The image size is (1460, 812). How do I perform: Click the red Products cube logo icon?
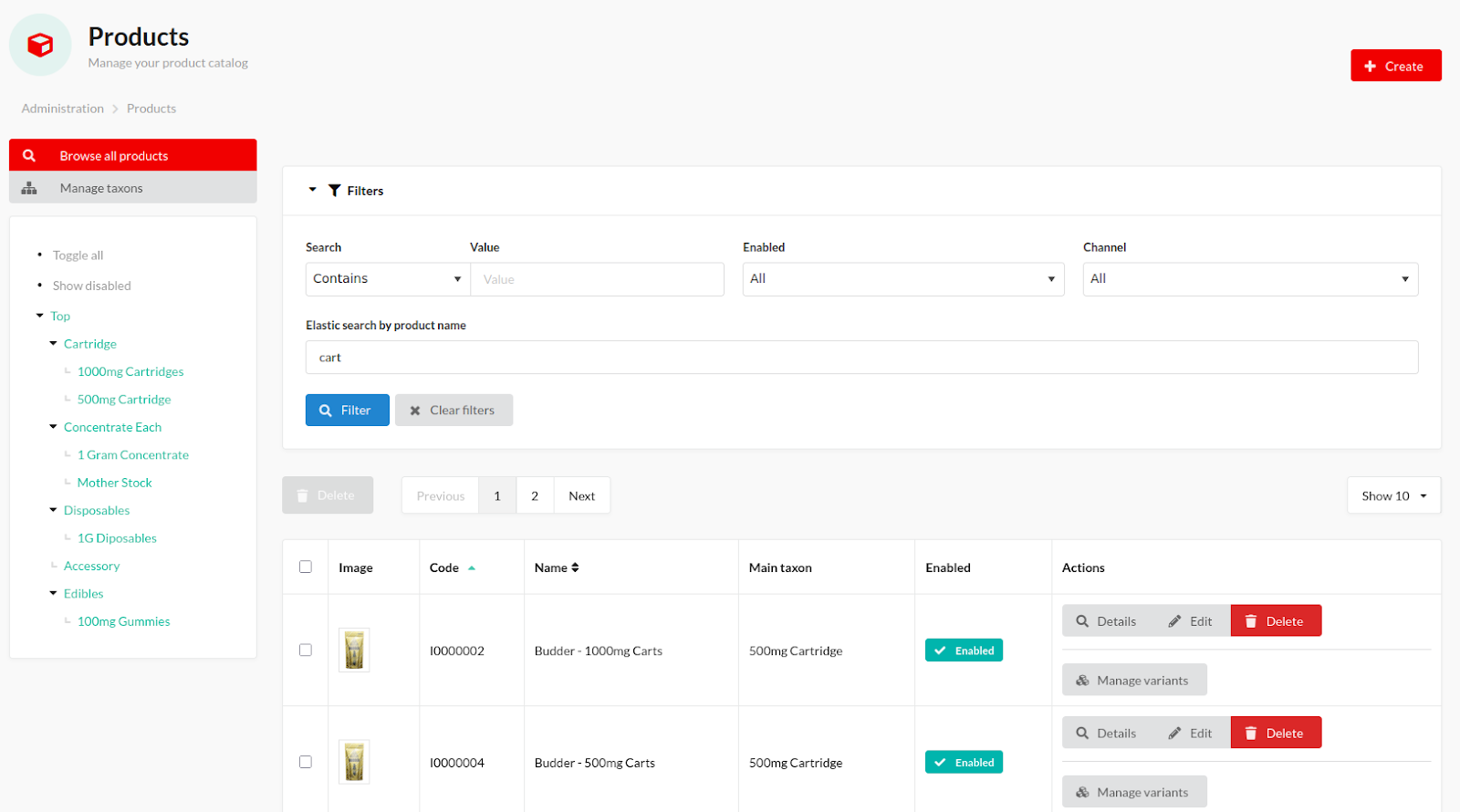pyautogui.click(x=40, y=45)
